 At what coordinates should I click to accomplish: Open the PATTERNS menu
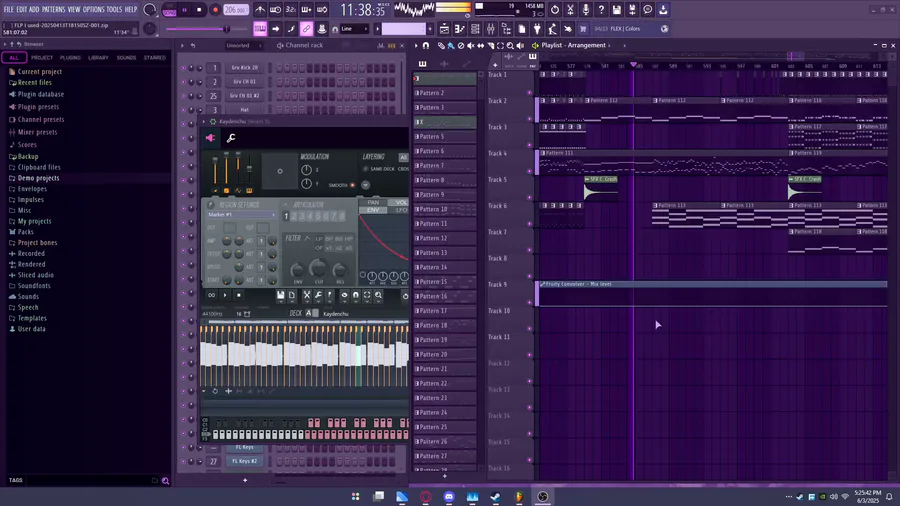pyautogui.click(x=53, y=10)
